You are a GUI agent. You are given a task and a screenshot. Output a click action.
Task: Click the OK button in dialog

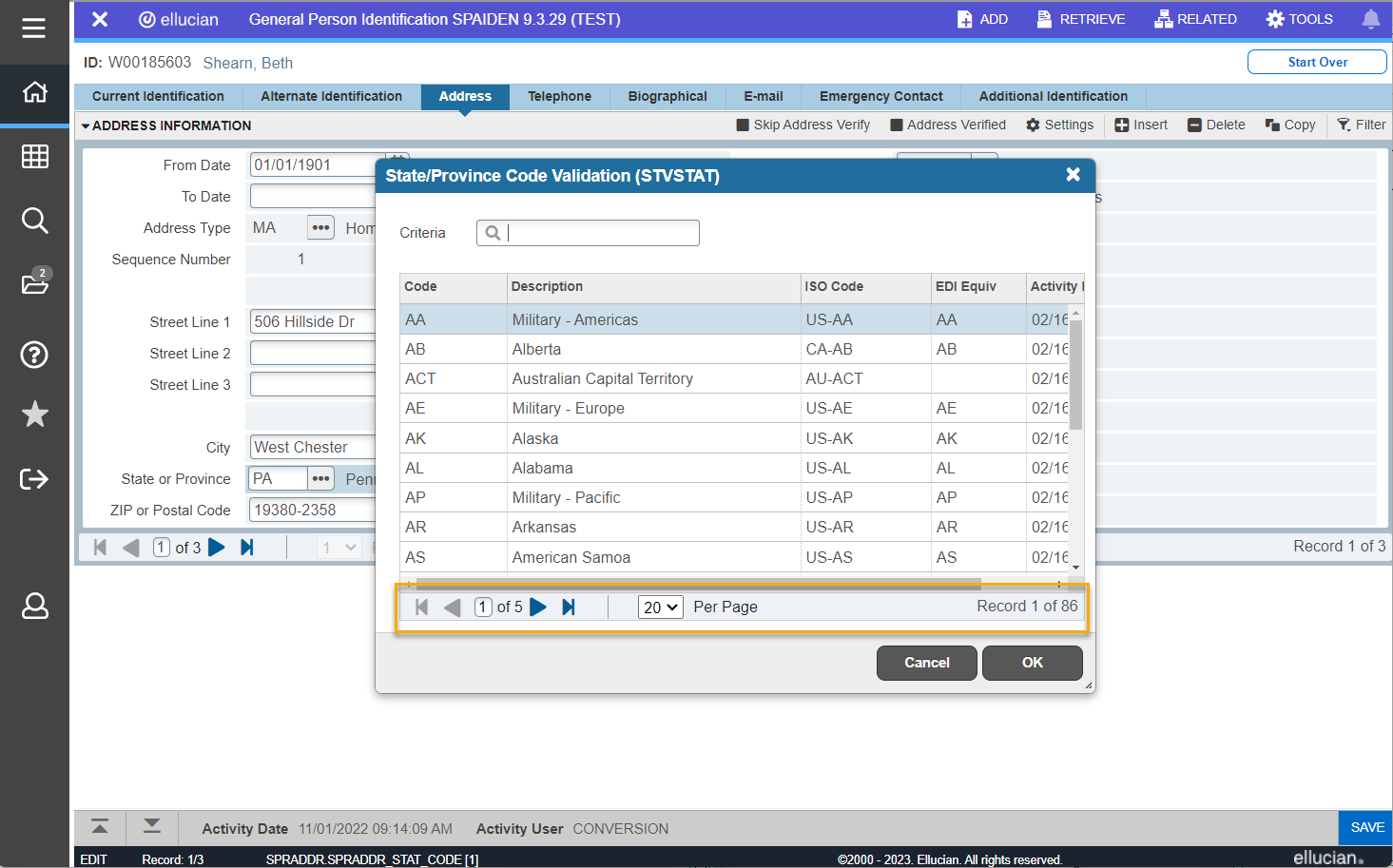pos(1032,663)
